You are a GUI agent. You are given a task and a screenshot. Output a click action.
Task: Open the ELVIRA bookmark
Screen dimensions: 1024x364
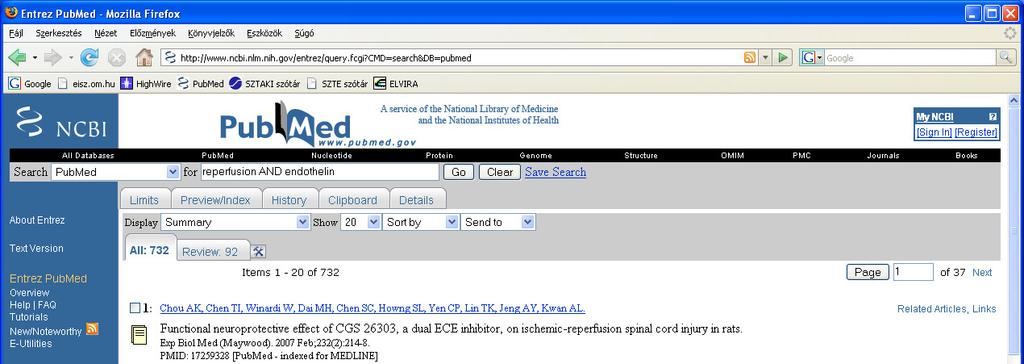(x=396, y=84)
